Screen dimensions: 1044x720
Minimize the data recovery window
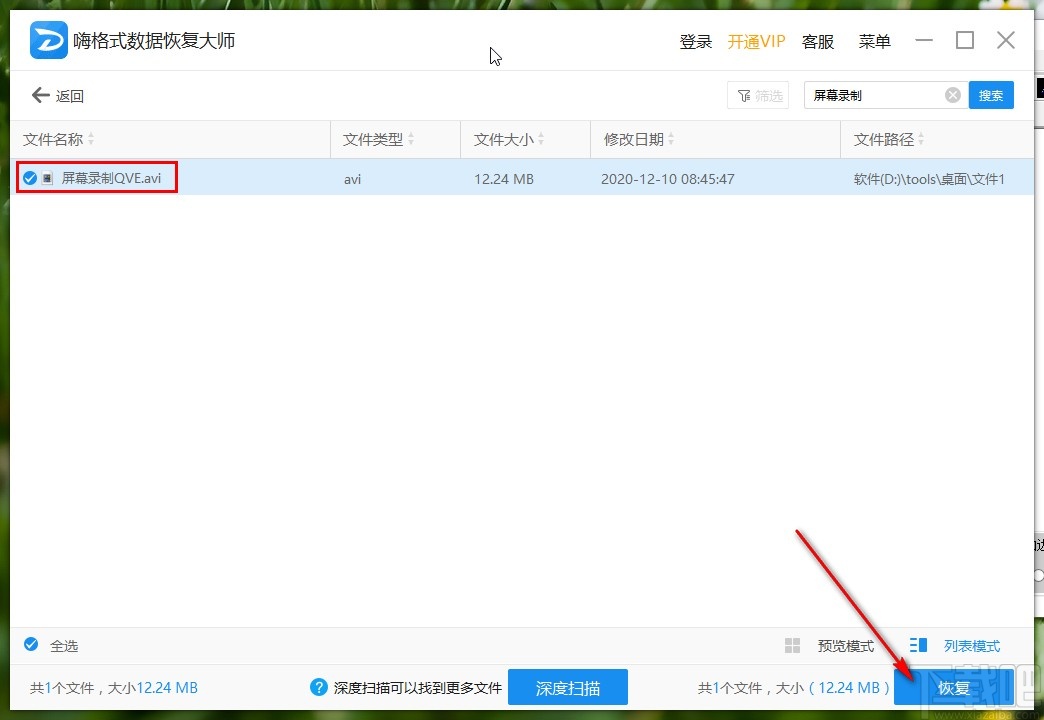(x=924, y=40)
